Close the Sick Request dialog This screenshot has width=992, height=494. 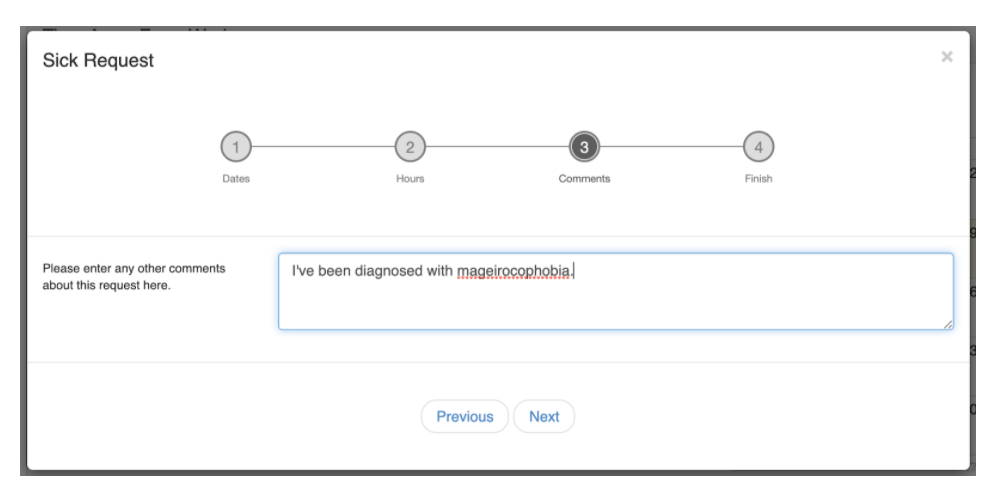click(x=946, y=58)
